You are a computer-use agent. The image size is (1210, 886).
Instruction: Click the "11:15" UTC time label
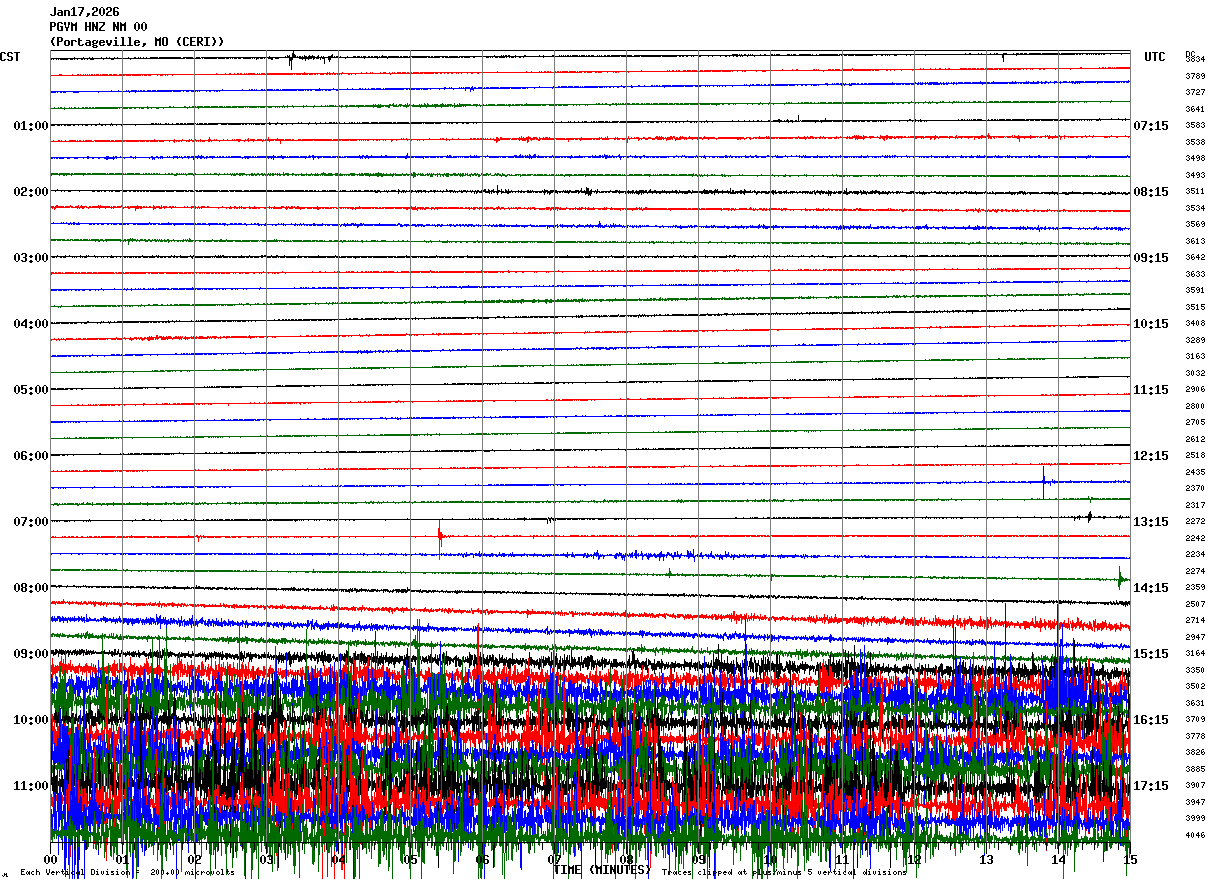click(x=1151, y=390)
